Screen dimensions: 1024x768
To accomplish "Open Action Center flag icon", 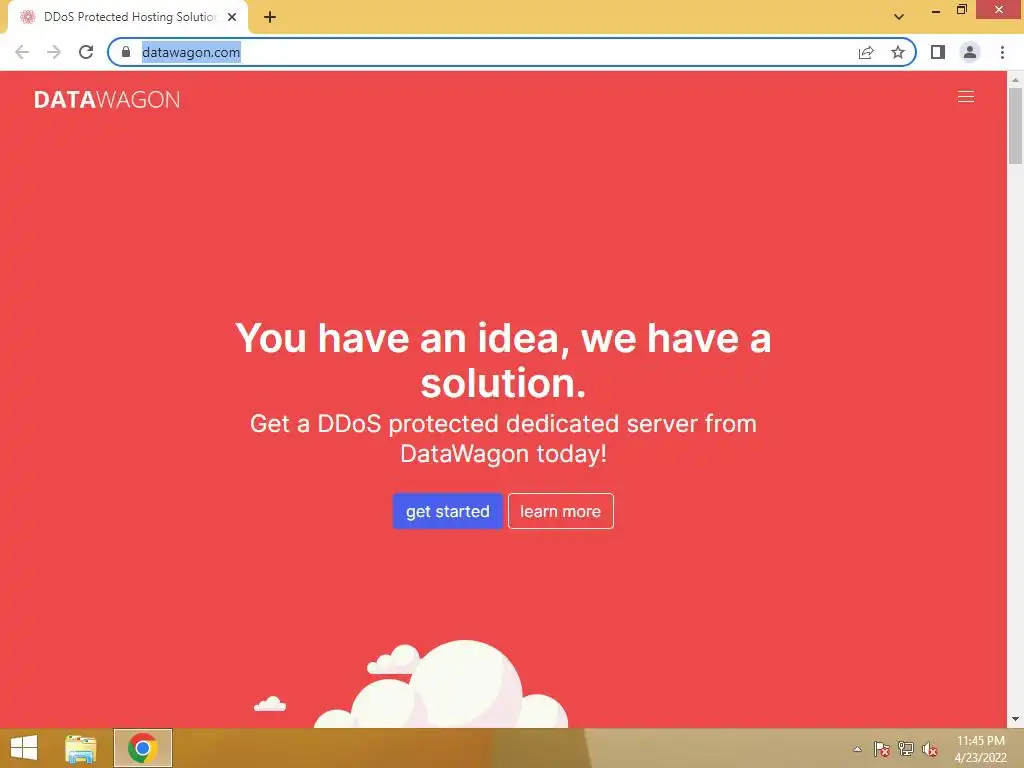I will click(882, 749).
